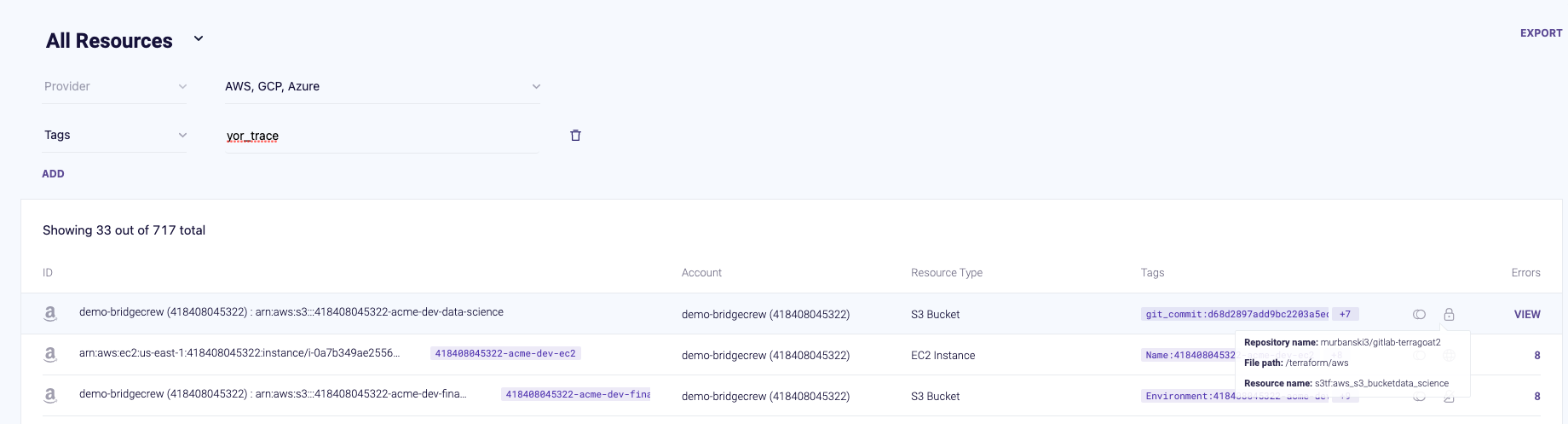Delete the yor_trace tag filter
The height and width of the screenshot is (424, 1568).
tap(575, 135)
